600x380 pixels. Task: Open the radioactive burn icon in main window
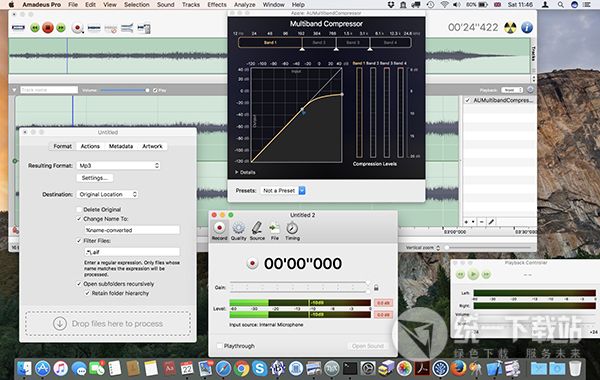pyautogui.click(x=510, y=28)
